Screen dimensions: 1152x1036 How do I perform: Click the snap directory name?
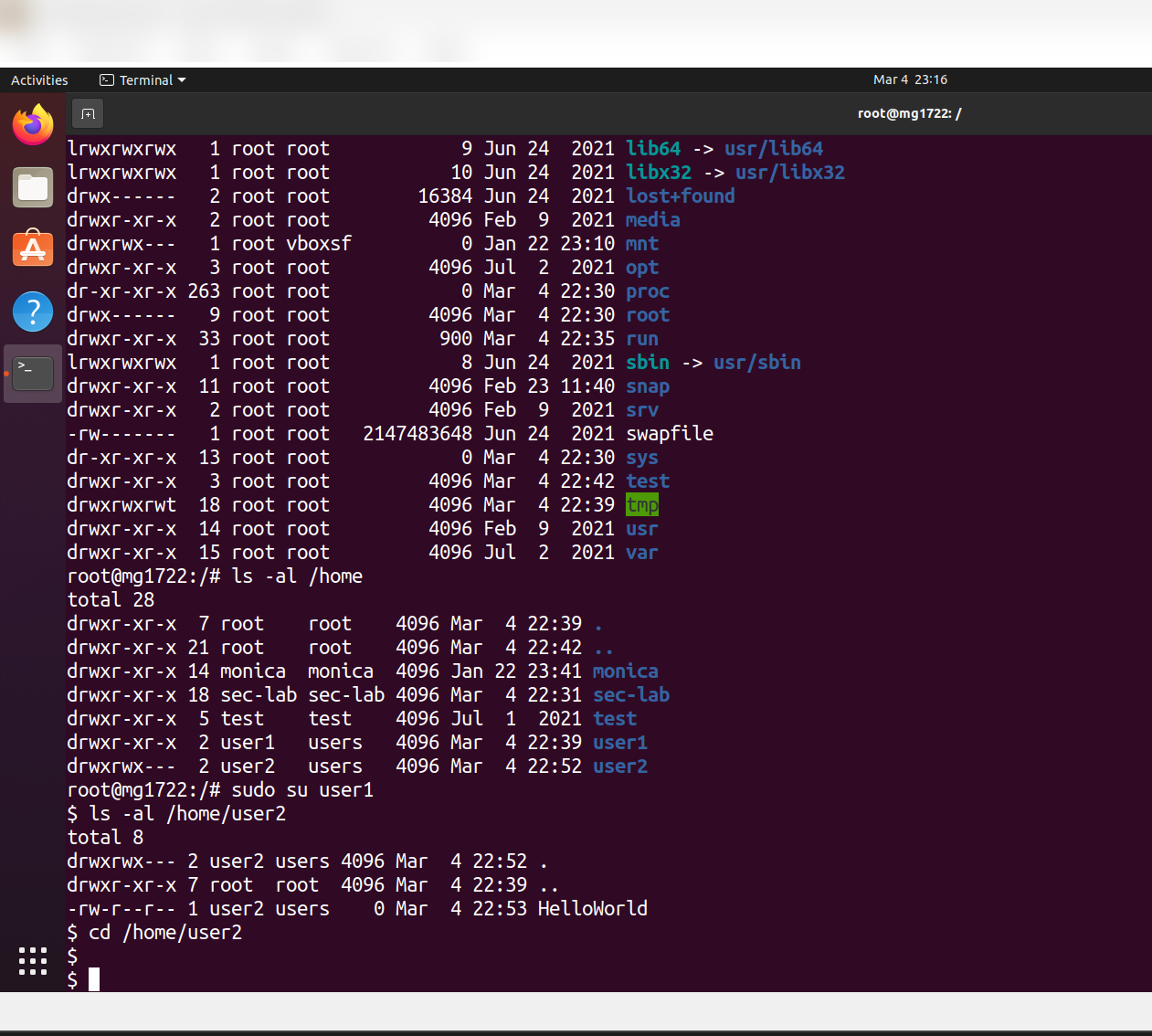tap(648, 386)
